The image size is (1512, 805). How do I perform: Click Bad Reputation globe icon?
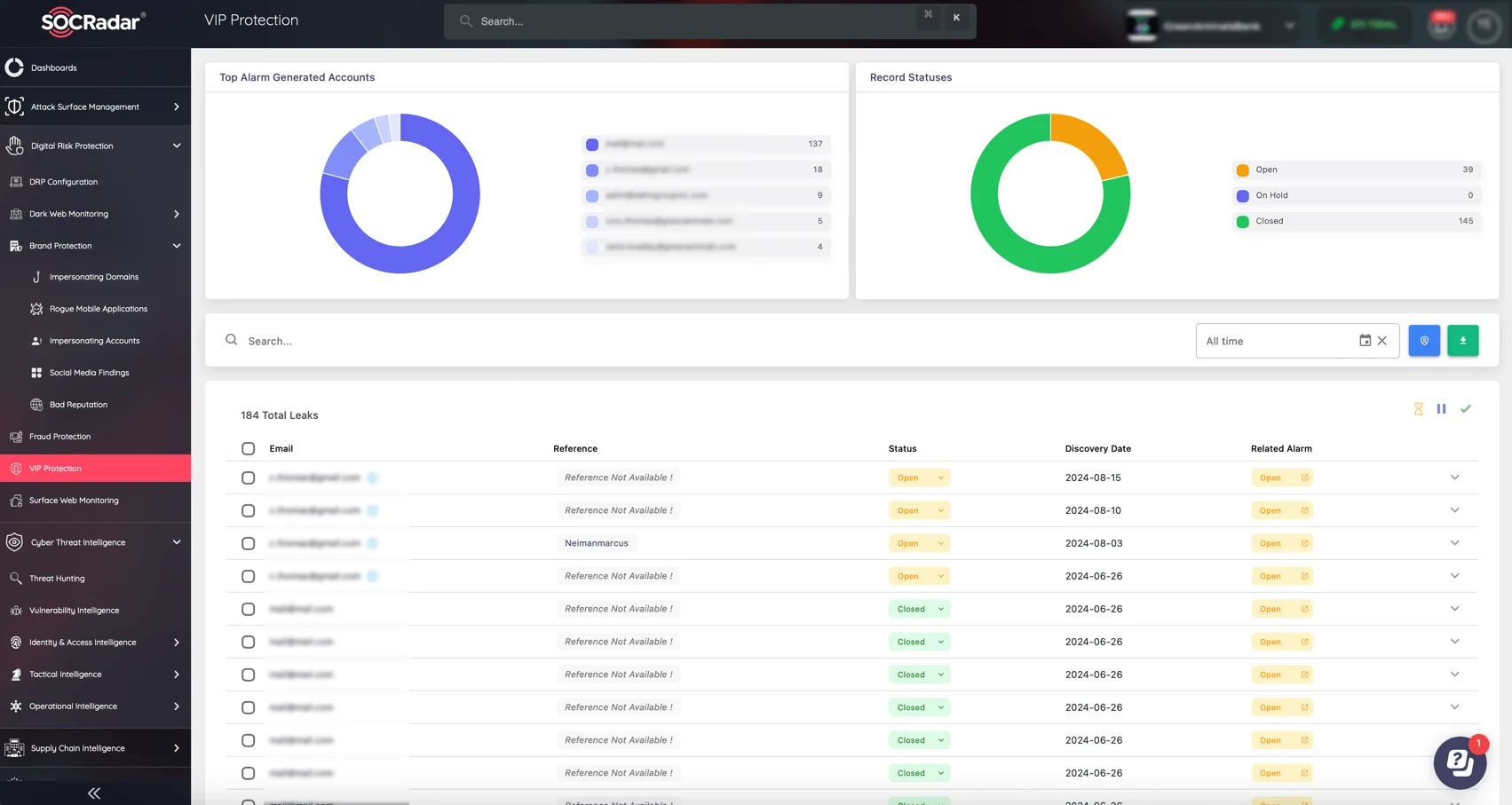(x=36, y=405)
